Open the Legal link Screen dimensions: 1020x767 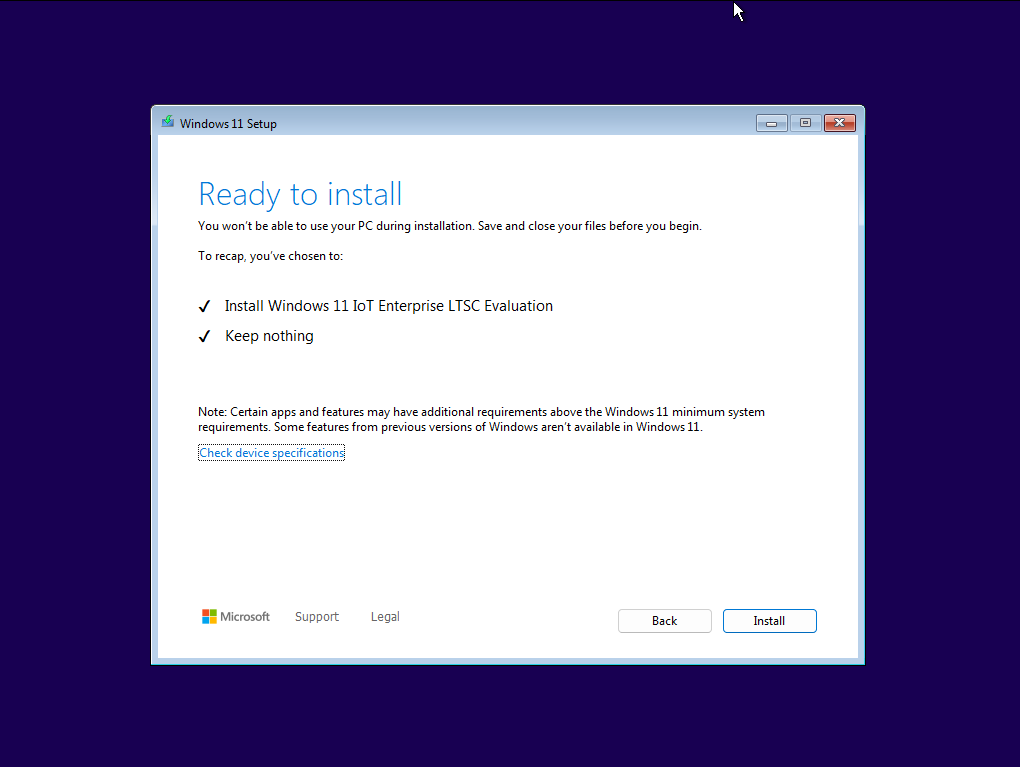coord(385,616)
